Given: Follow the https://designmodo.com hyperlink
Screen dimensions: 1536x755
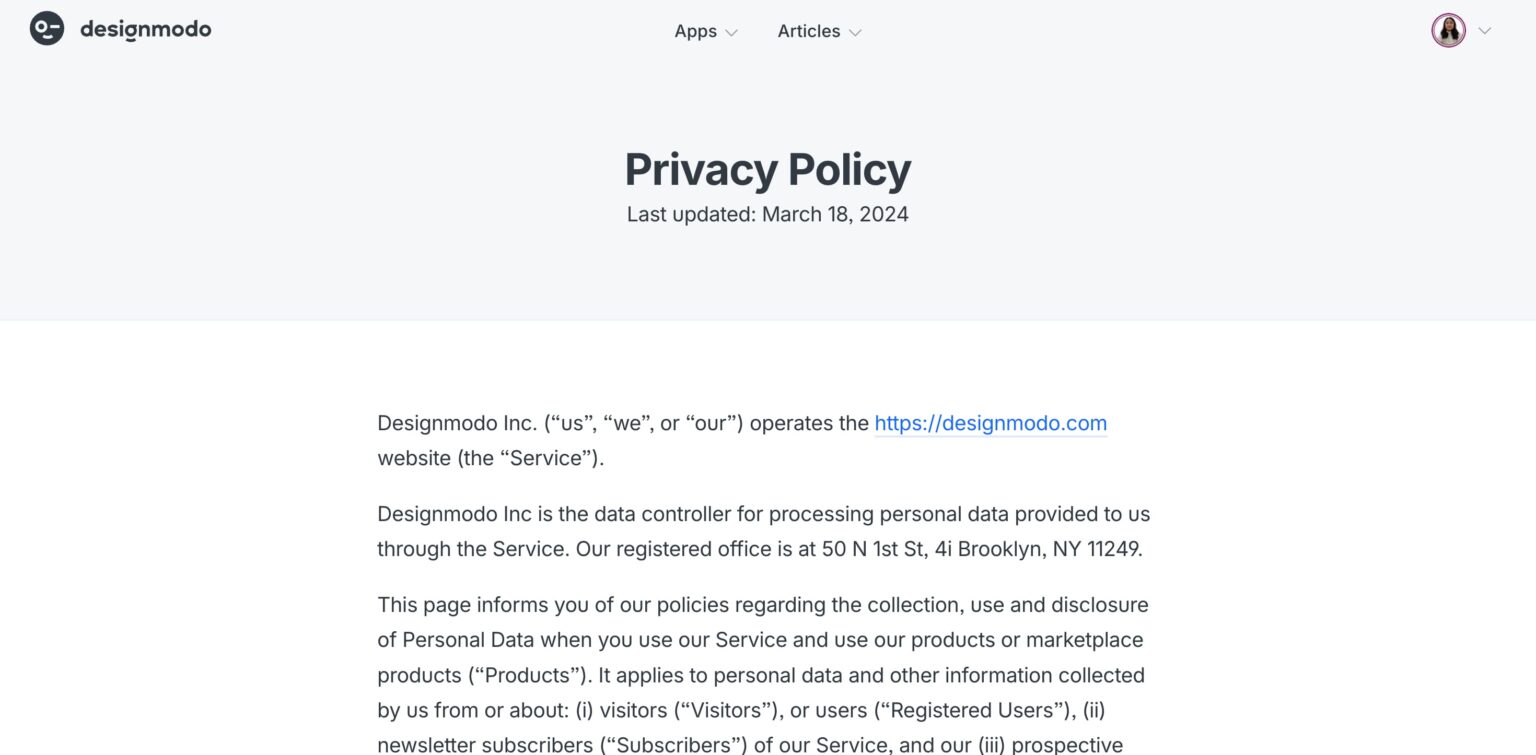Looking at the screenshot, I should pyautogui.click(x=991, y=423).
